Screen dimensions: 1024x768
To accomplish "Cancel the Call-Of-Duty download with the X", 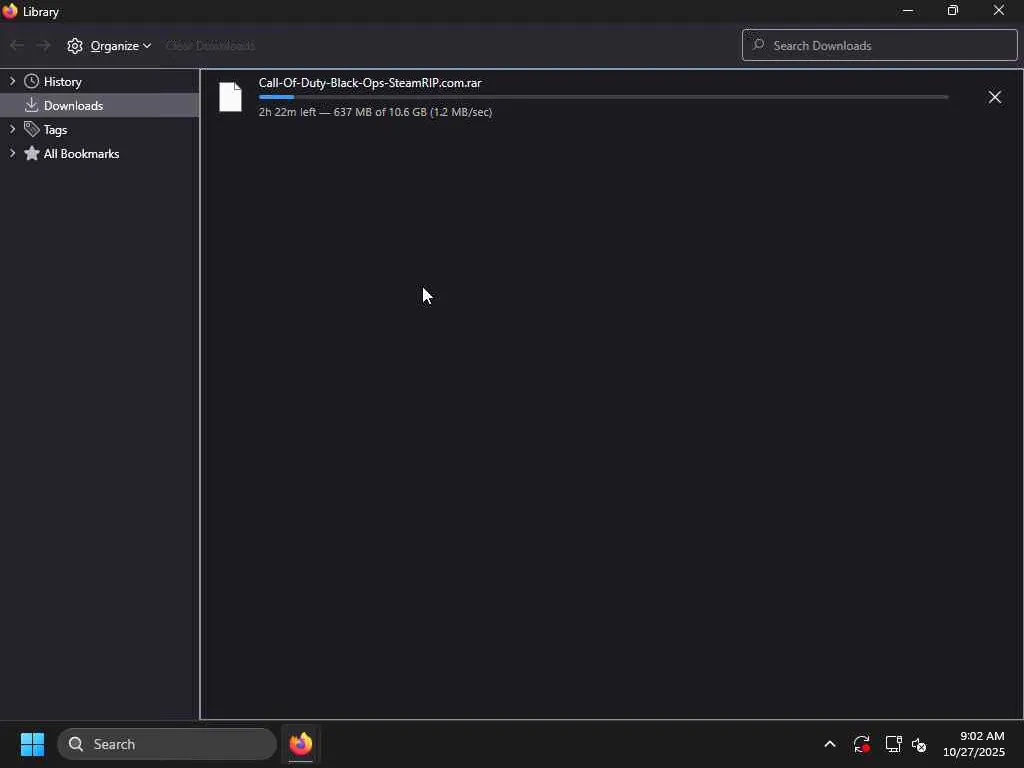I will pyautogui.click(x=994, y=97).
